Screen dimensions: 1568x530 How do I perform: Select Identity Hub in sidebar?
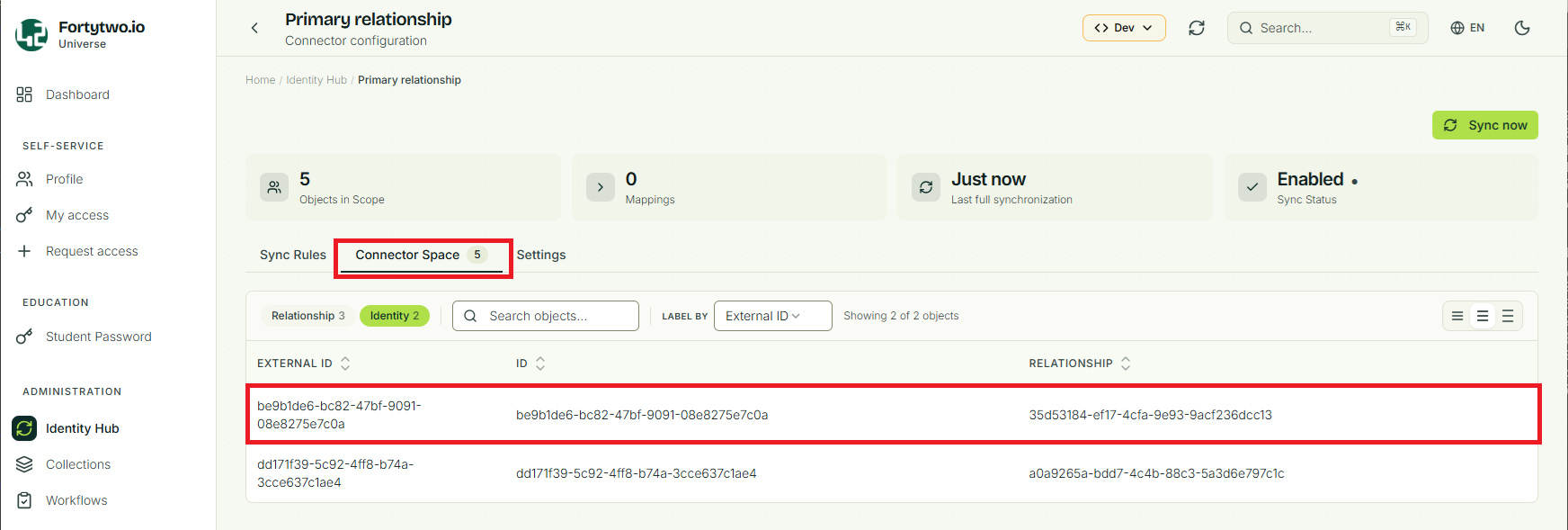(x=83, y=428)
